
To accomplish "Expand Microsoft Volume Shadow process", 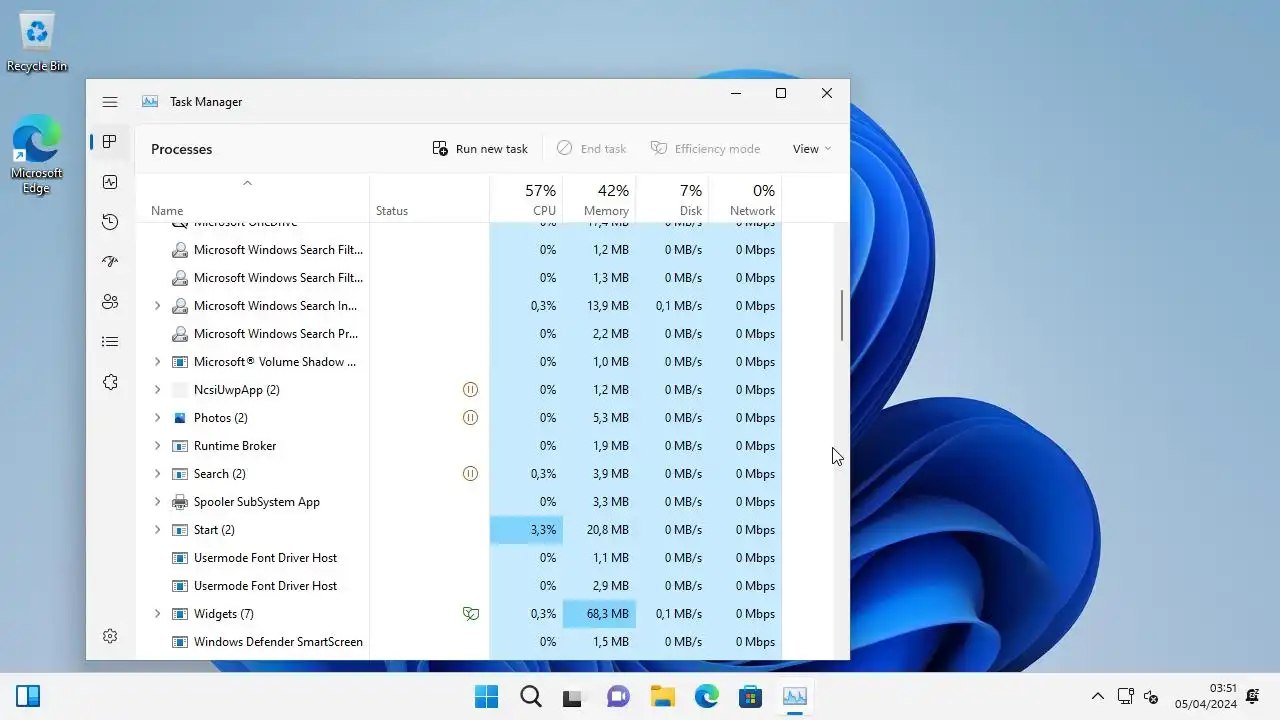I will pyautogui.click(x=157, y=362).
